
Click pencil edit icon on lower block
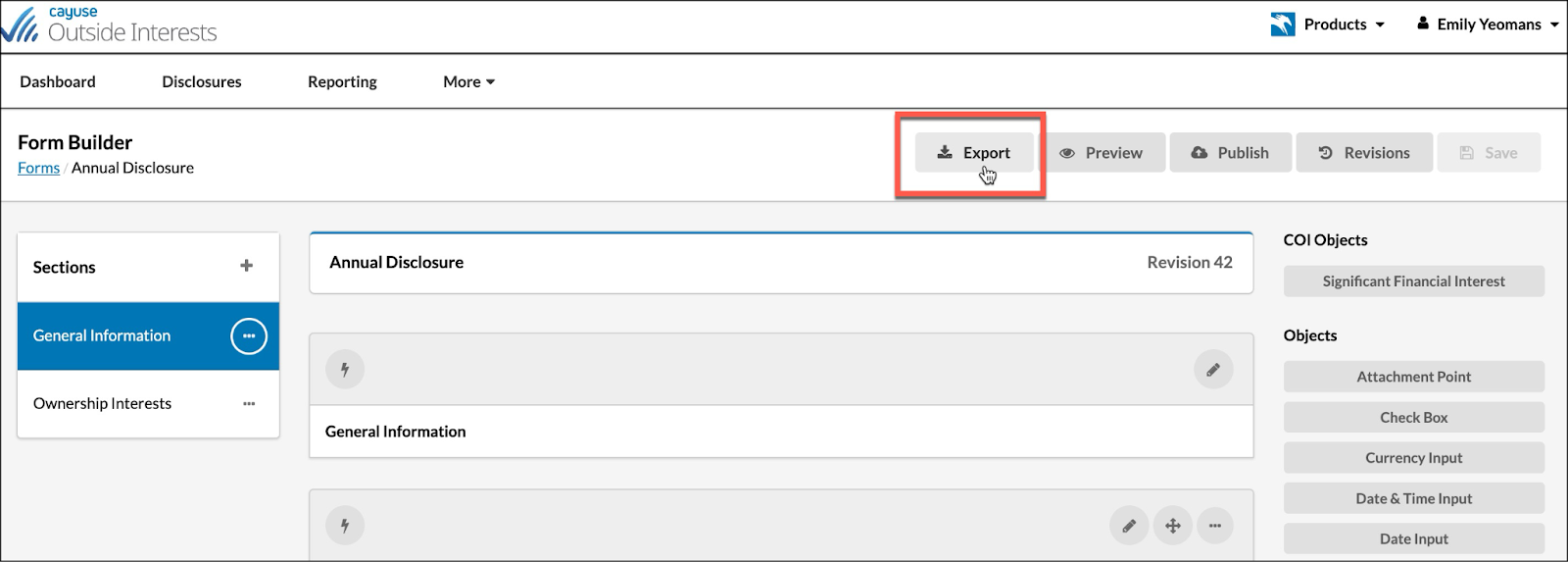(x=1129, y=526)
